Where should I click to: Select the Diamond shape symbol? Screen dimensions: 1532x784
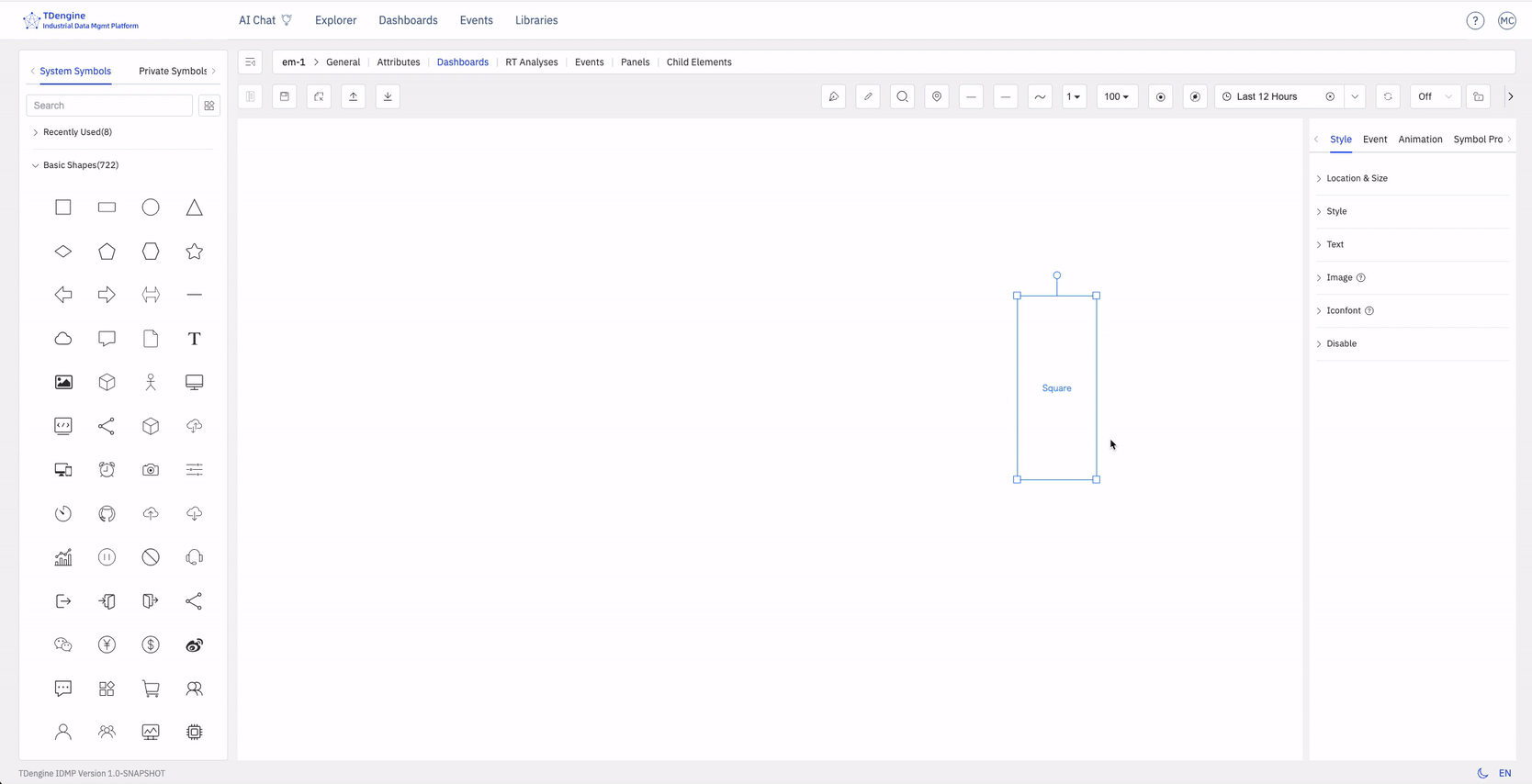(x=63, y=252)
